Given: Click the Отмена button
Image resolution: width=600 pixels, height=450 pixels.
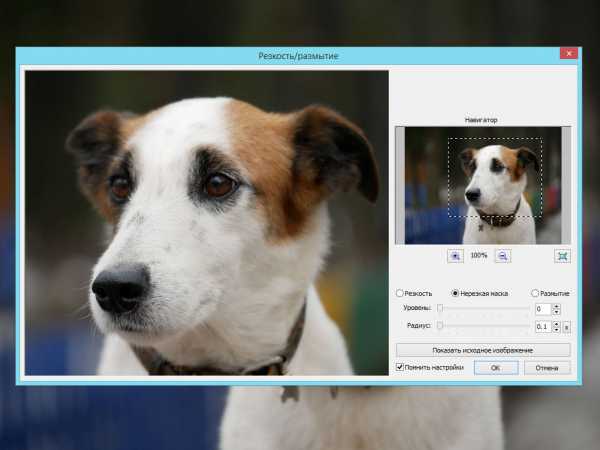Looking at the screenshot, I should (x=547, y=368).
